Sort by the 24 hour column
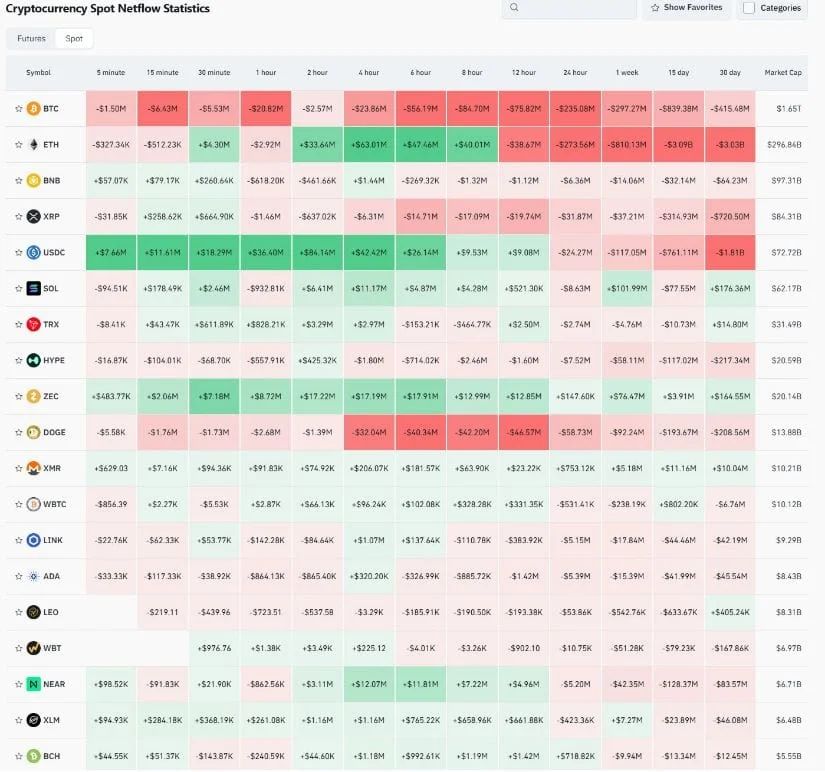 [575, 73]
